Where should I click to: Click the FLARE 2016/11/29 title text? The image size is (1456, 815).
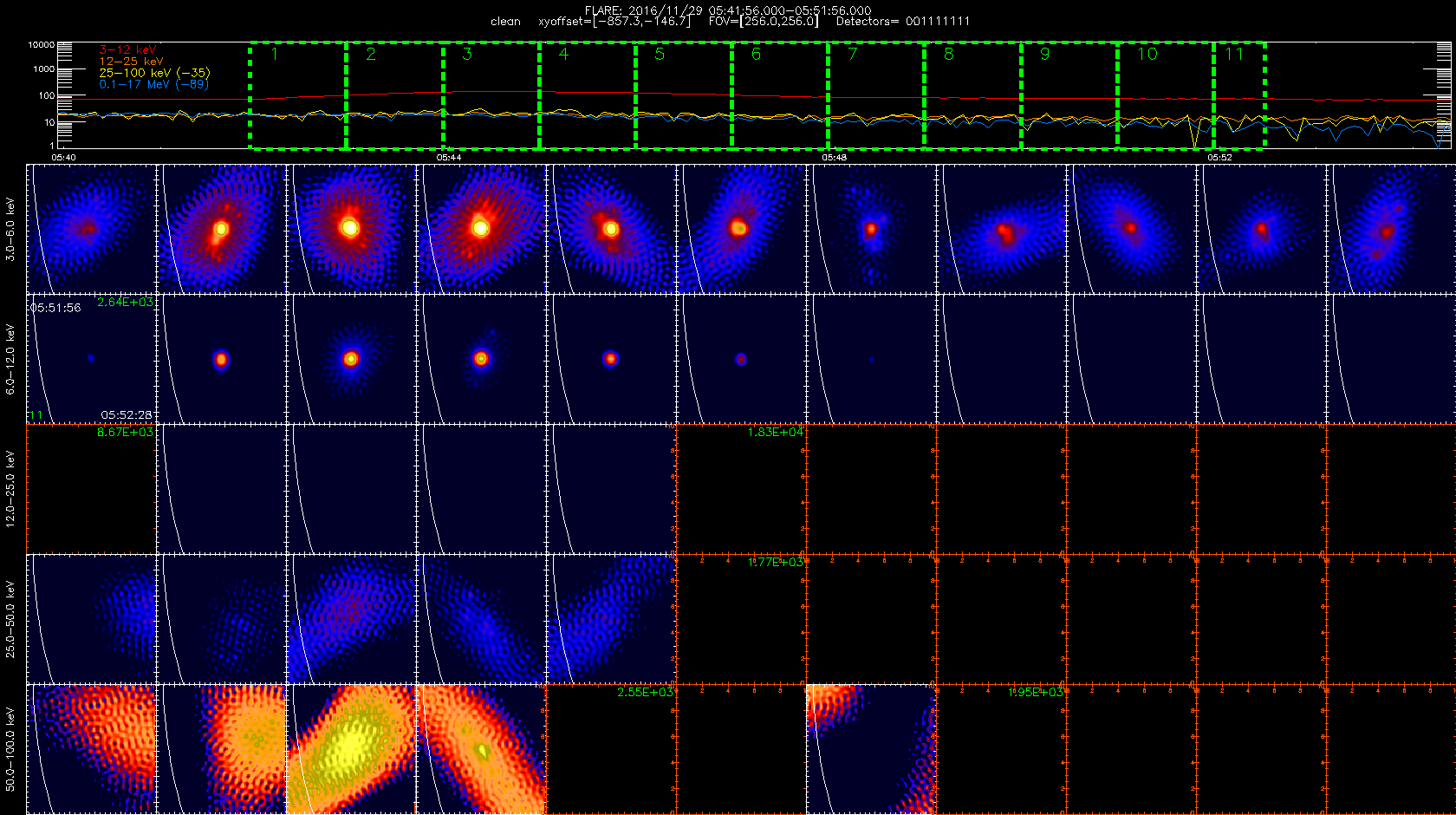pos(728,10)
